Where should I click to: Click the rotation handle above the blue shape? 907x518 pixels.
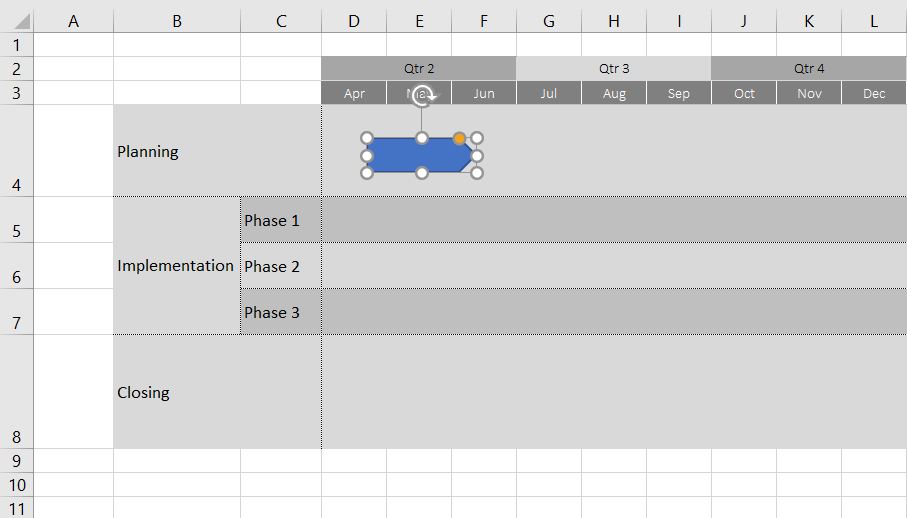(x=422, y=96)
